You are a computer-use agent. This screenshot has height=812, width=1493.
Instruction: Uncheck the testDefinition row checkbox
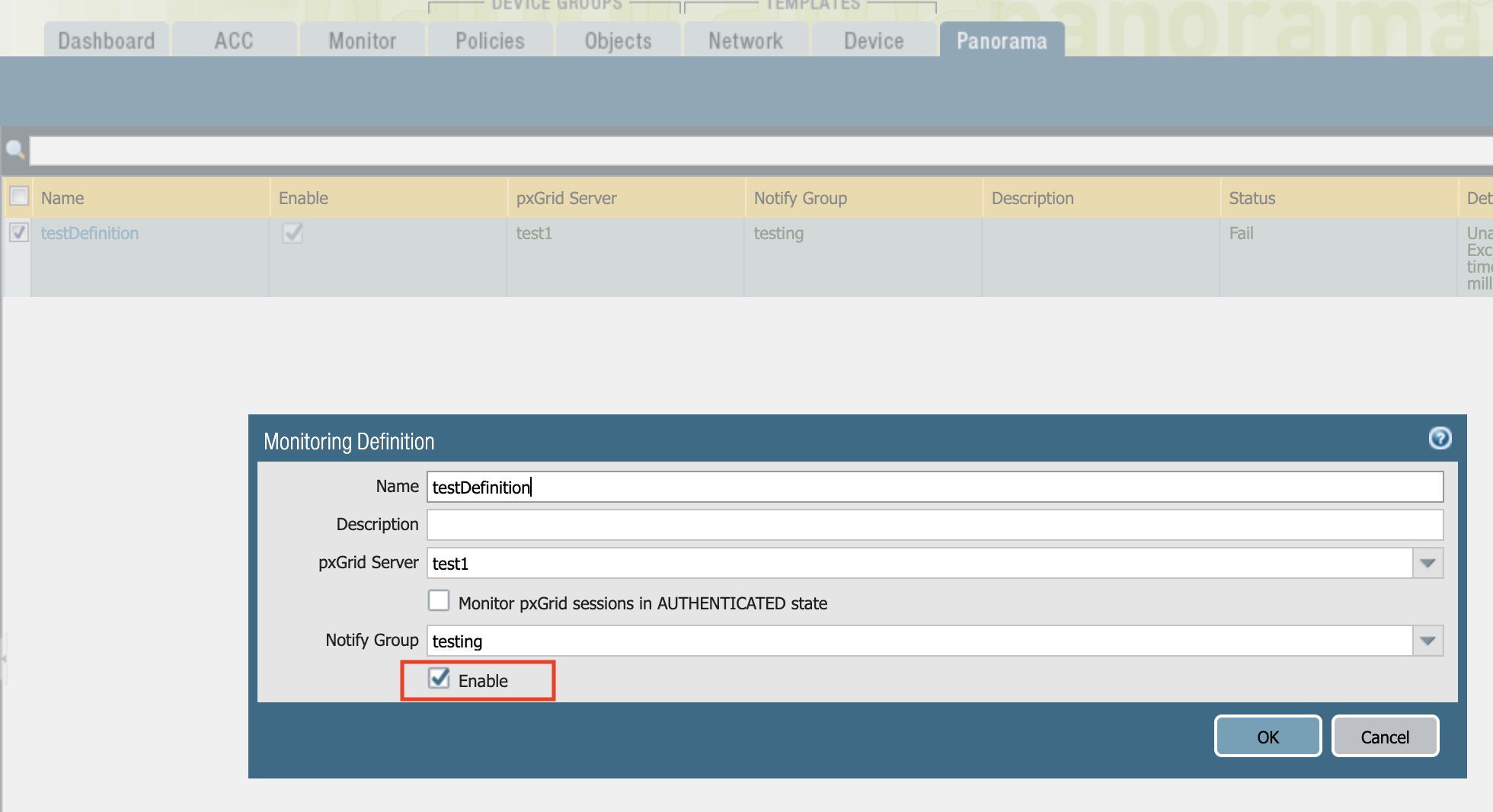pos(19,232)
